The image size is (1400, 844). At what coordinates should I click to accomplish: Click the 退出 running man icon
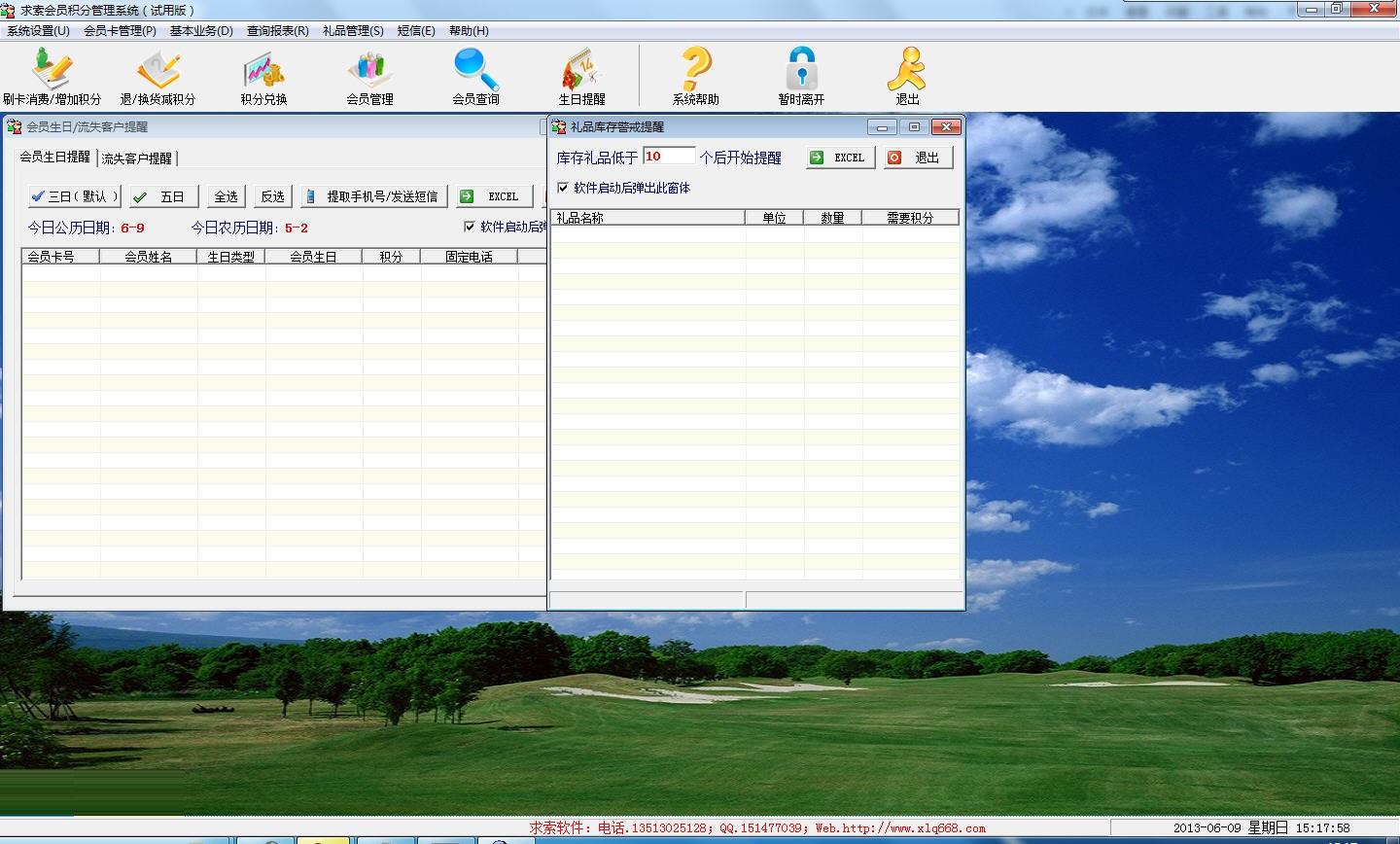point(906,76)
